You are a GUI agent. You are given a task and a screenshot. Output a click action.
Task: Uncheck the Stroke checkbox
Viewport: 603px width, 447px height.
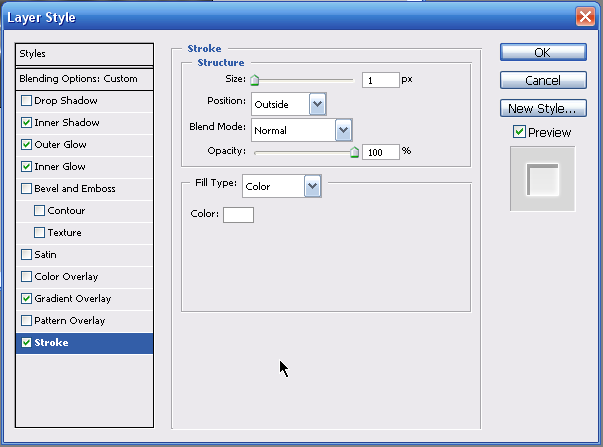pyautogui.click(x=26, y=342)
